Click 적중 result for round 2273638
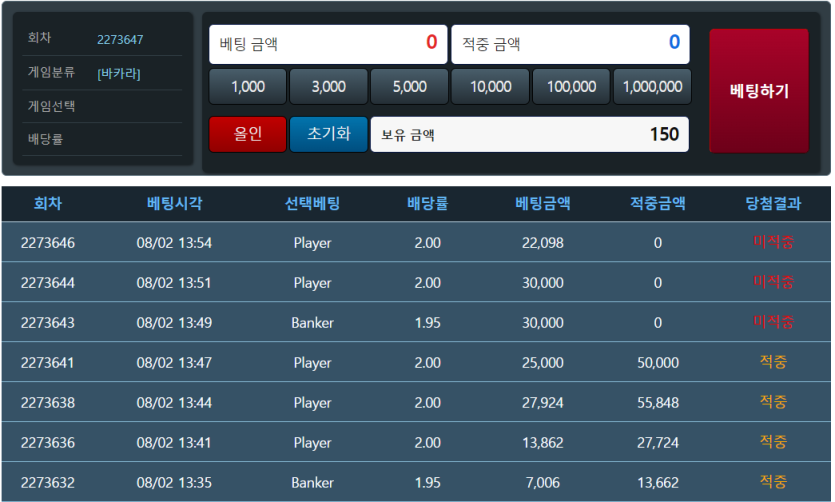This screenshot has width=835, height=502. 773,402
